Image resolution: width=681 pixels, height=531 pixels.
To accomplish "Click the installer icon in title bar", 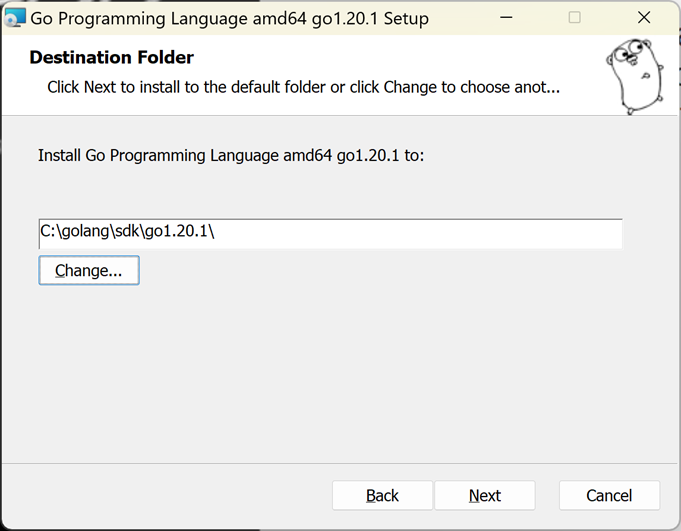I will click(15, 18).
